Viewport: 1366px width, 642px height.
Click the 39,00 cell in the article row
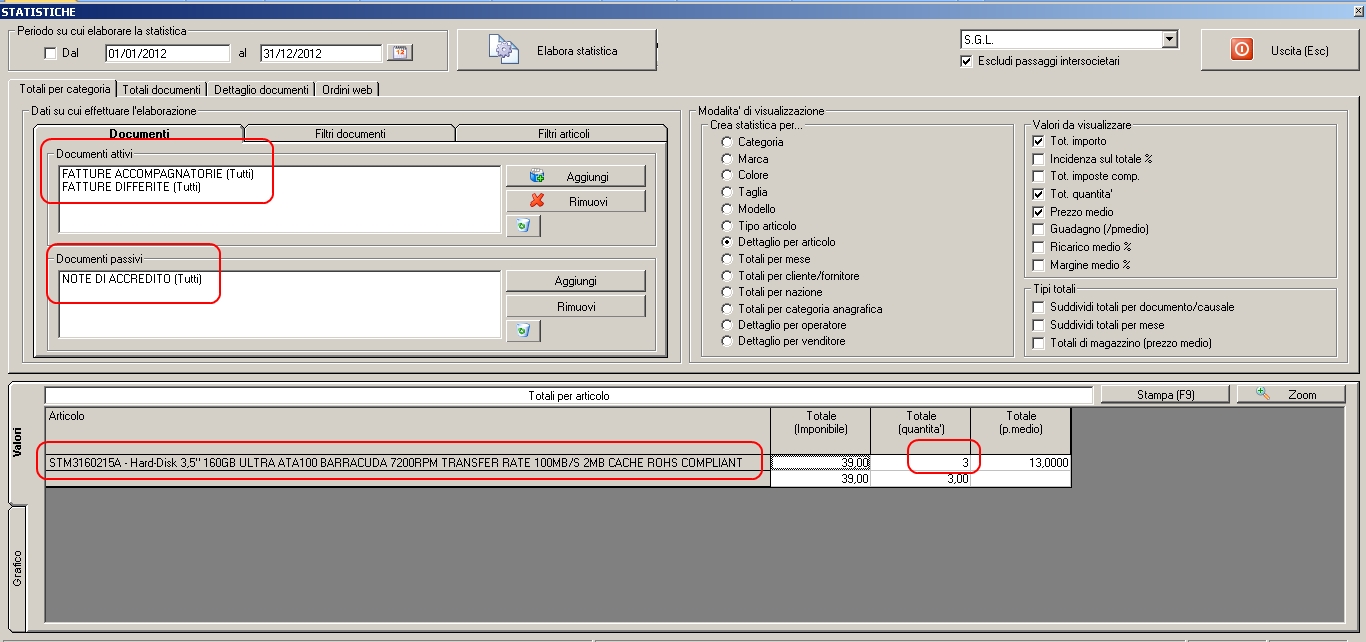[820, 463]
